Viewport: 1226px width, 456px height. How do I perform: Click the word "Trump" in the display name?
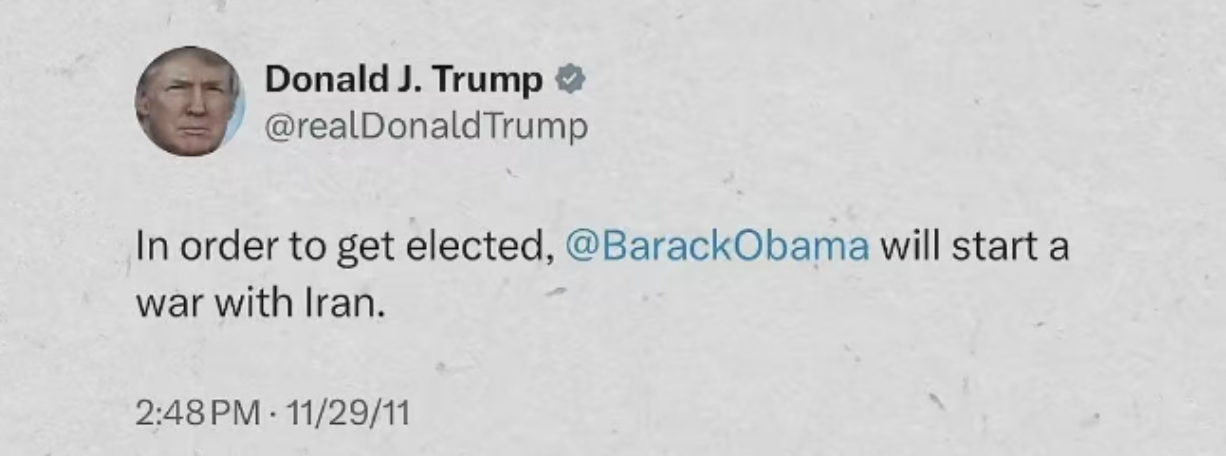[489, 81]
